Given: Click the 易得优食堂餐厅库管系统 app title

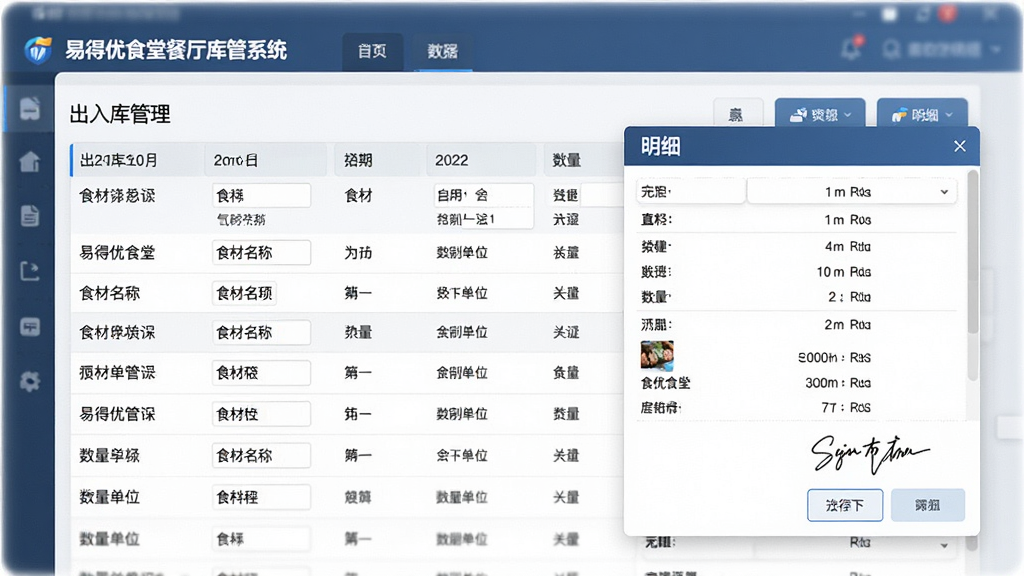Looking at the screenshot, I should [x=176, y=50].
